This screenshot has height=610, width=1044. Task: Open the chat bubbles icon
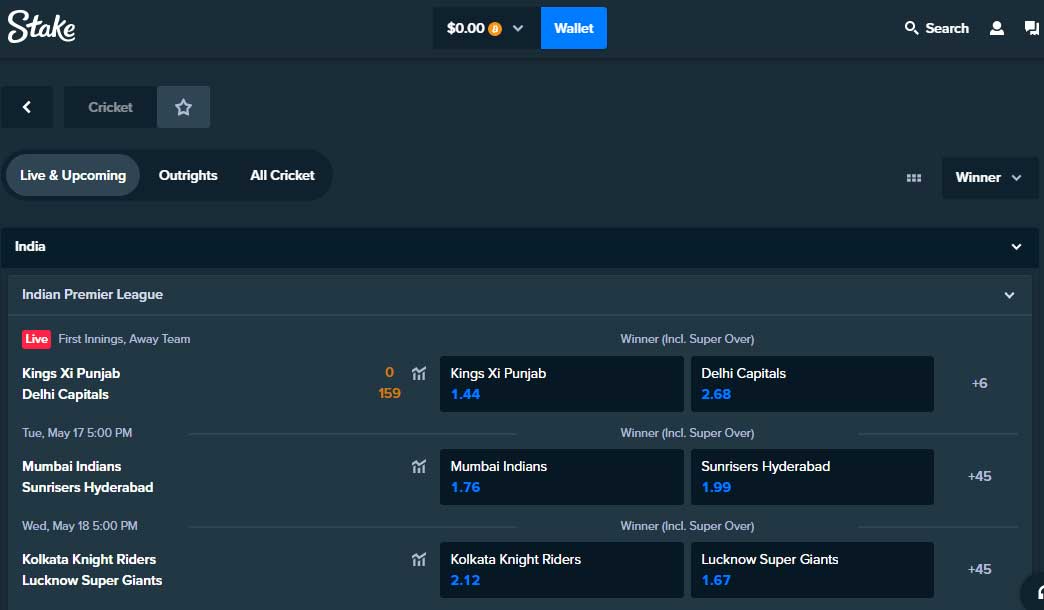(1031, 28)
